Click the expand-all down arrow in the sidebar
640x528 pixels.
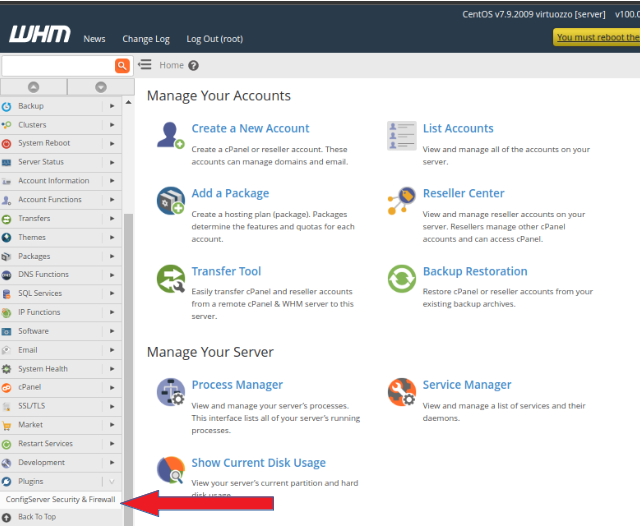tap(101, 87)
